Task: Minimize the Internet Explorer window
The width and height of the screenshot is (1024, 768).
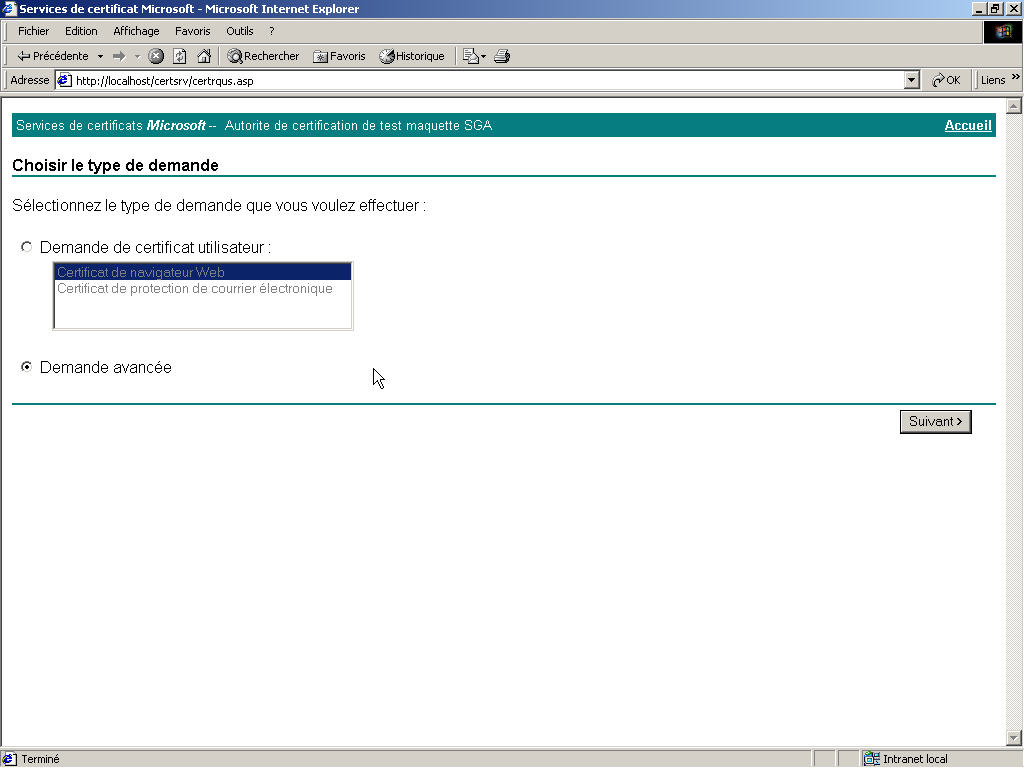Action: point(979,9)
